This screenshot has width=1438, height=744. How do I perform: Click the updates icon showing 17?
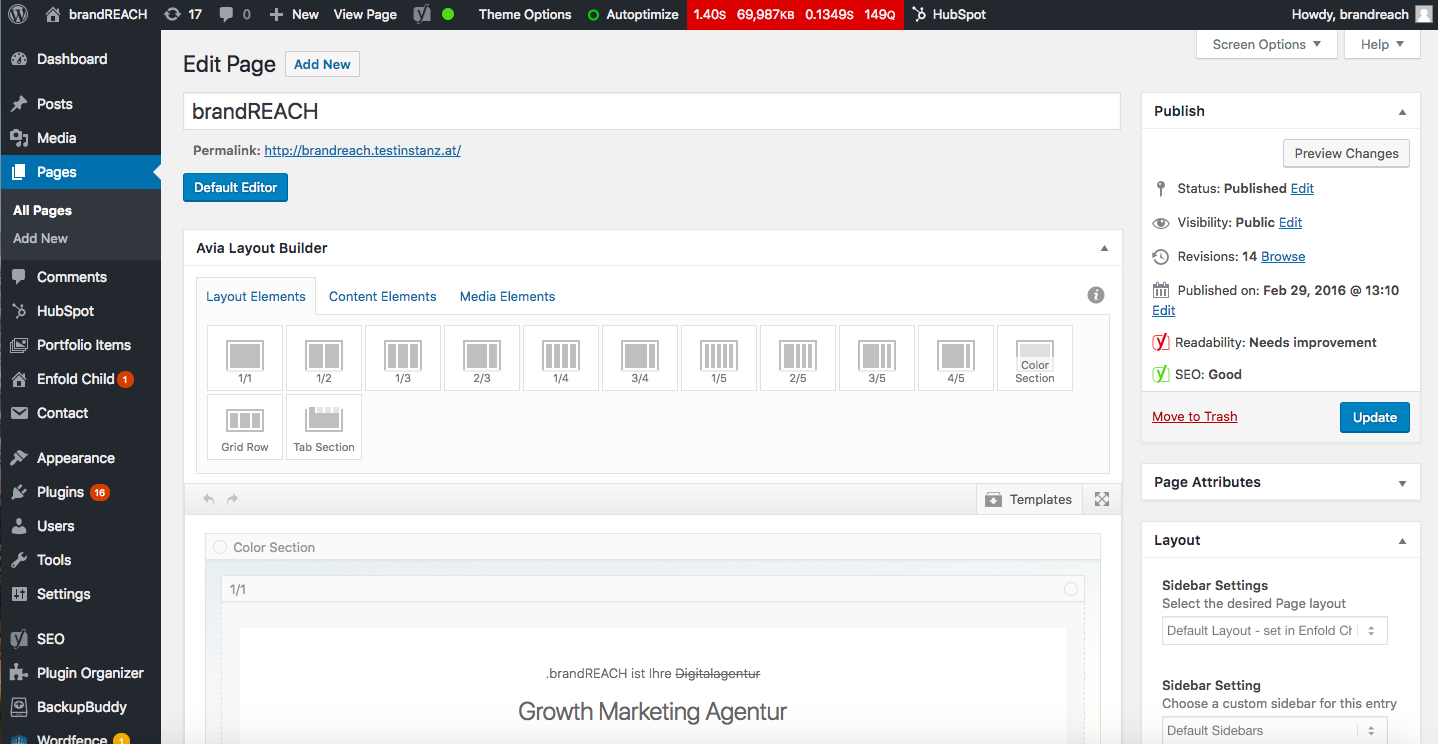tap(182, 14)
